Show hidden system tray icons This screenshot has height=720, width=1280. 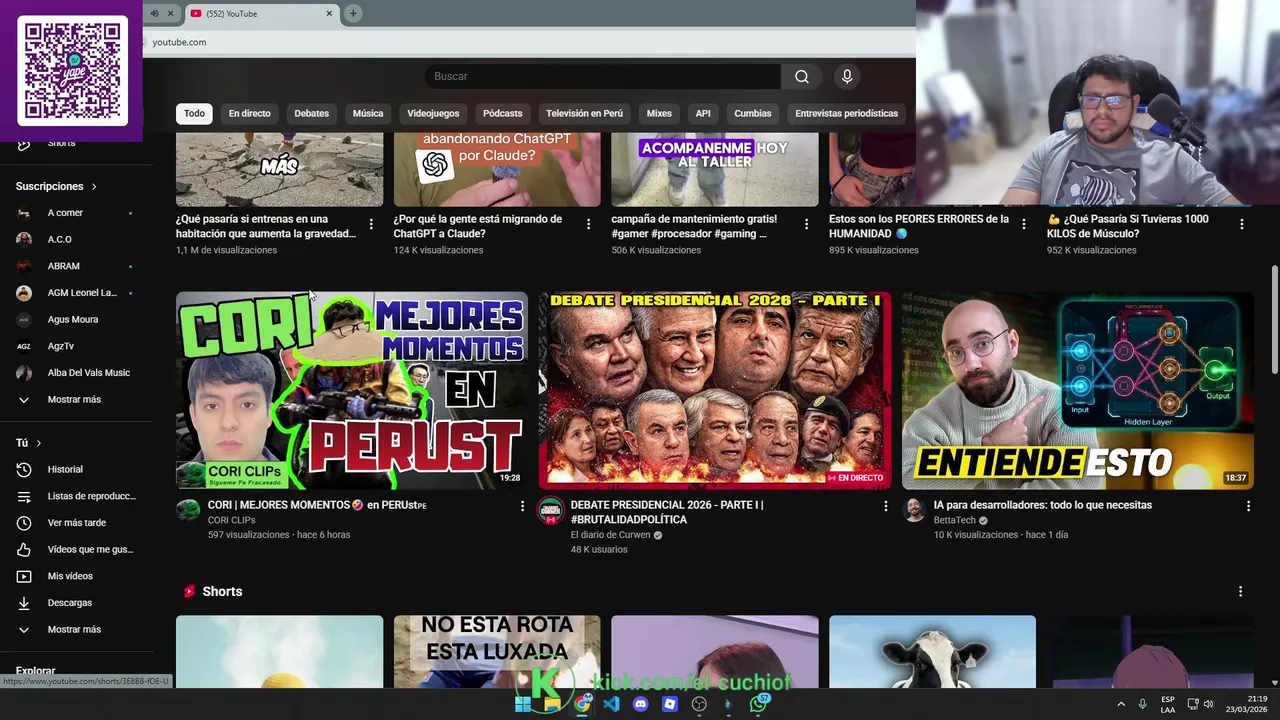click(x=1121, y=704)
